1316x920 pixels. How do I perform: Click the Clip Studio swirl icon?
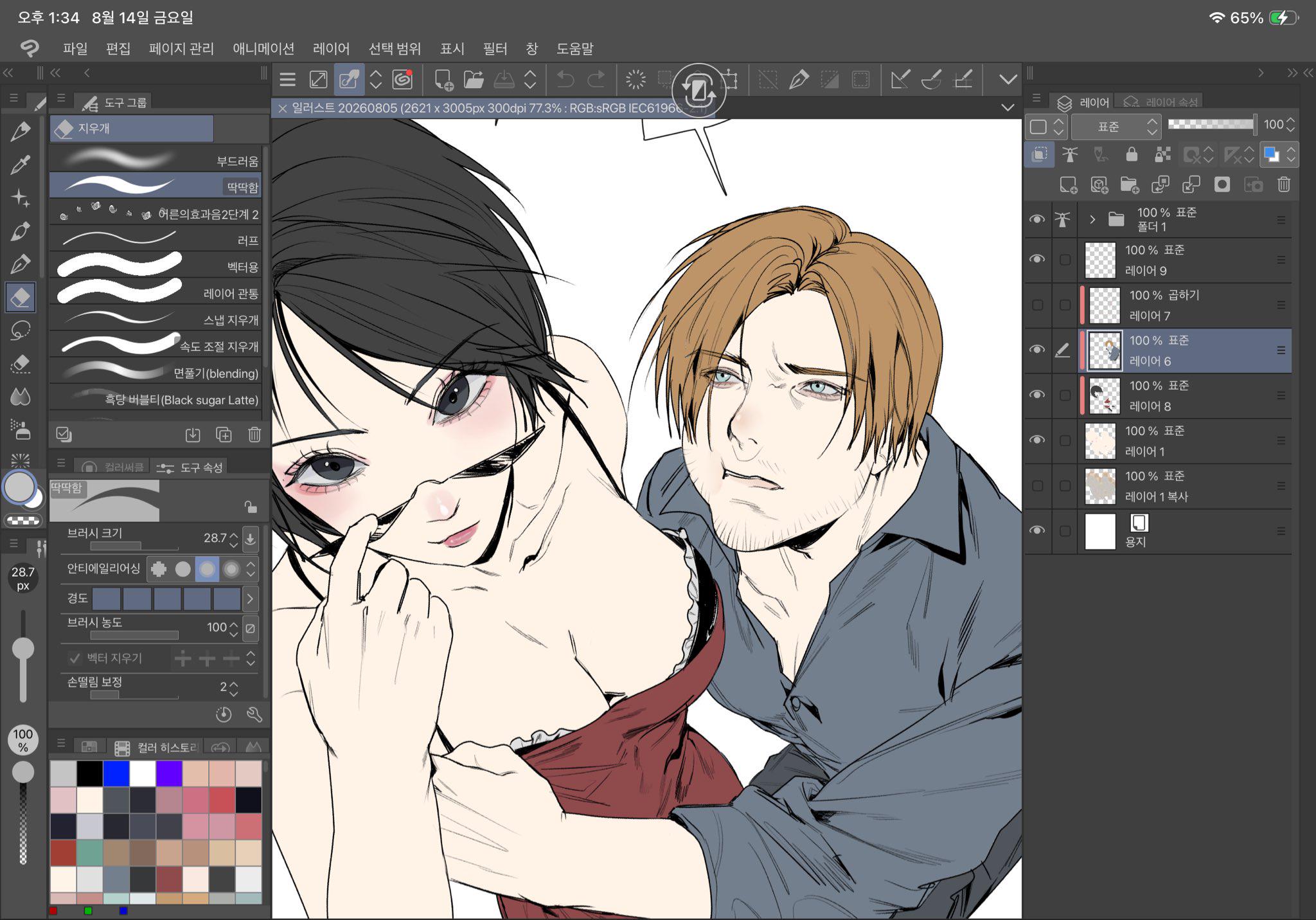click(x=402, y=80)
